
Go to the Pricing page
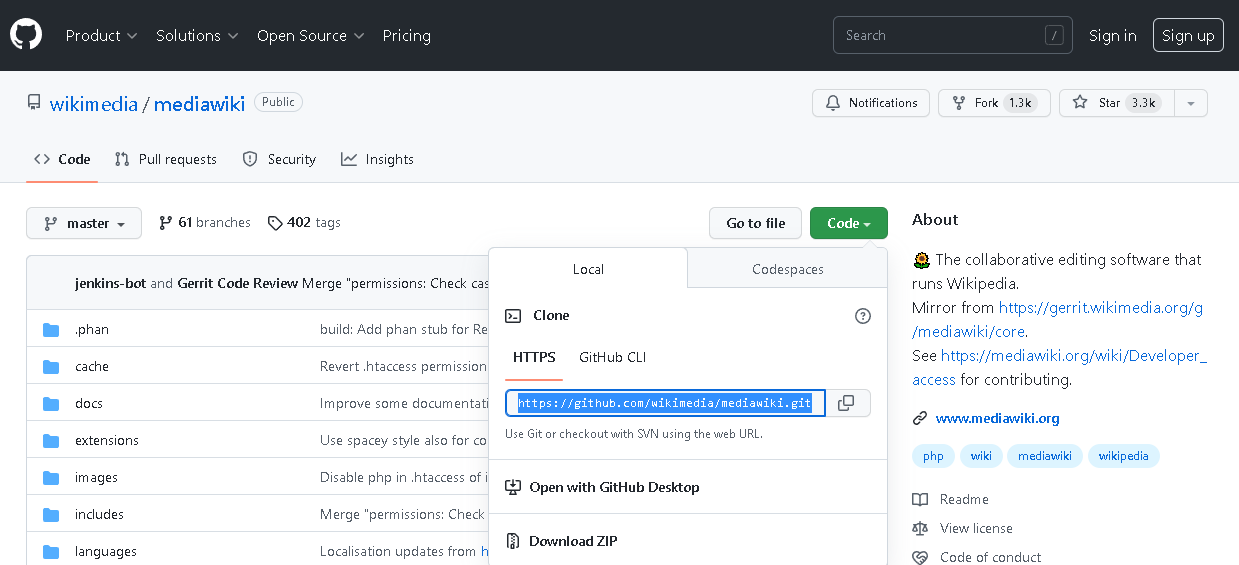[406, 36]
